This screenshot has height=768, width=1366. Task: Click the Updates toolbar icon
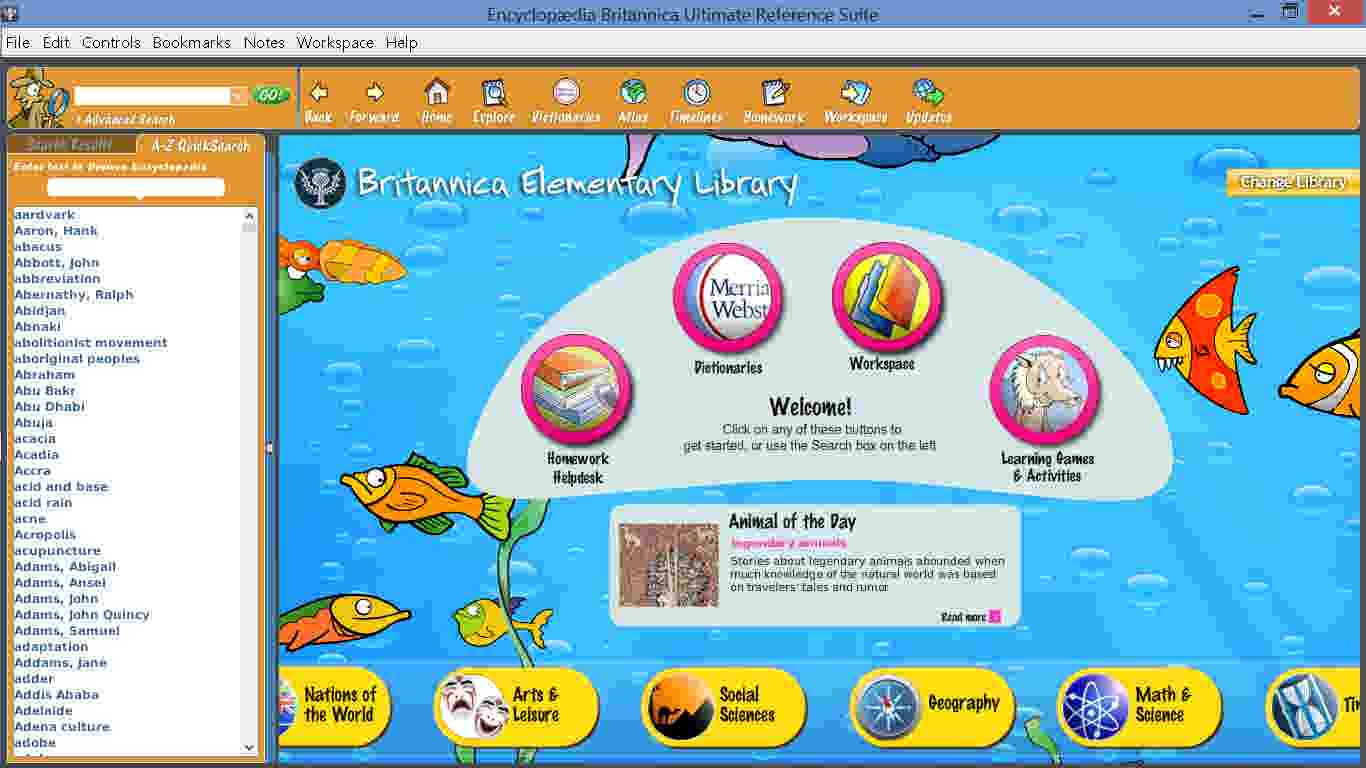tap(928, 94)
